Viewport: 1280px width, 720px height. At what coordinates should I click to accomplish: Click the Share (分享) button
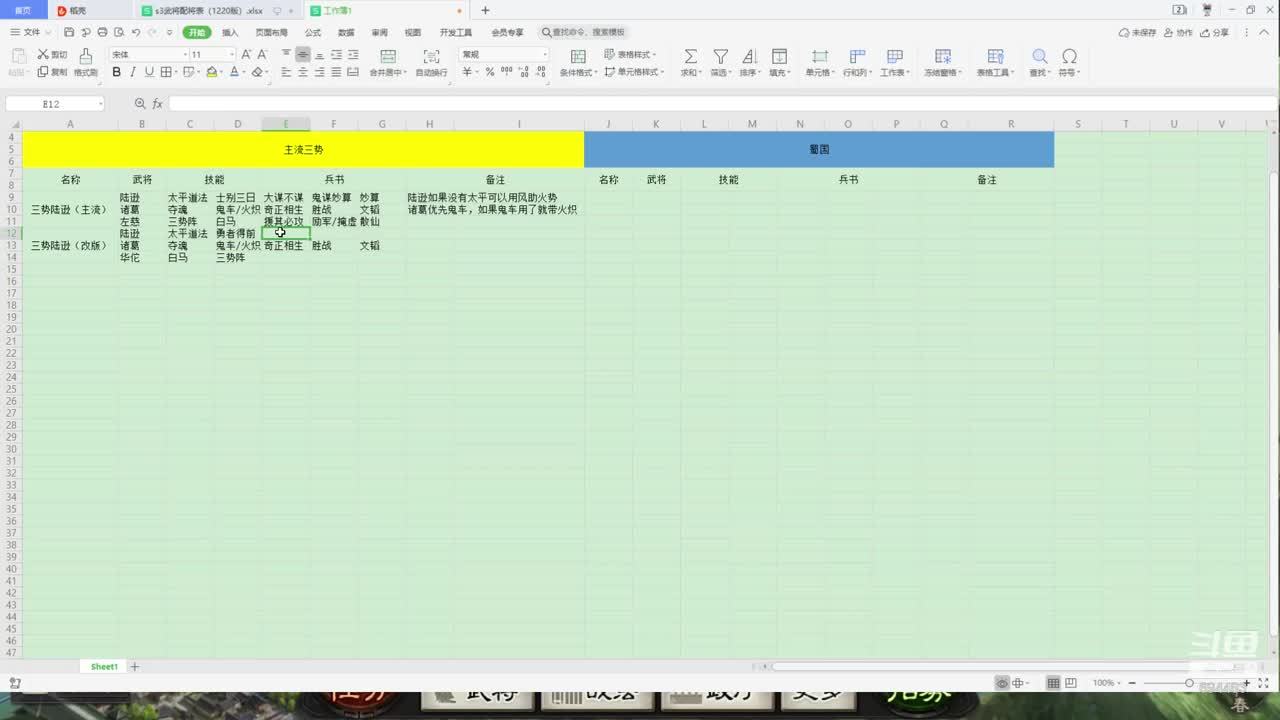1216,32
